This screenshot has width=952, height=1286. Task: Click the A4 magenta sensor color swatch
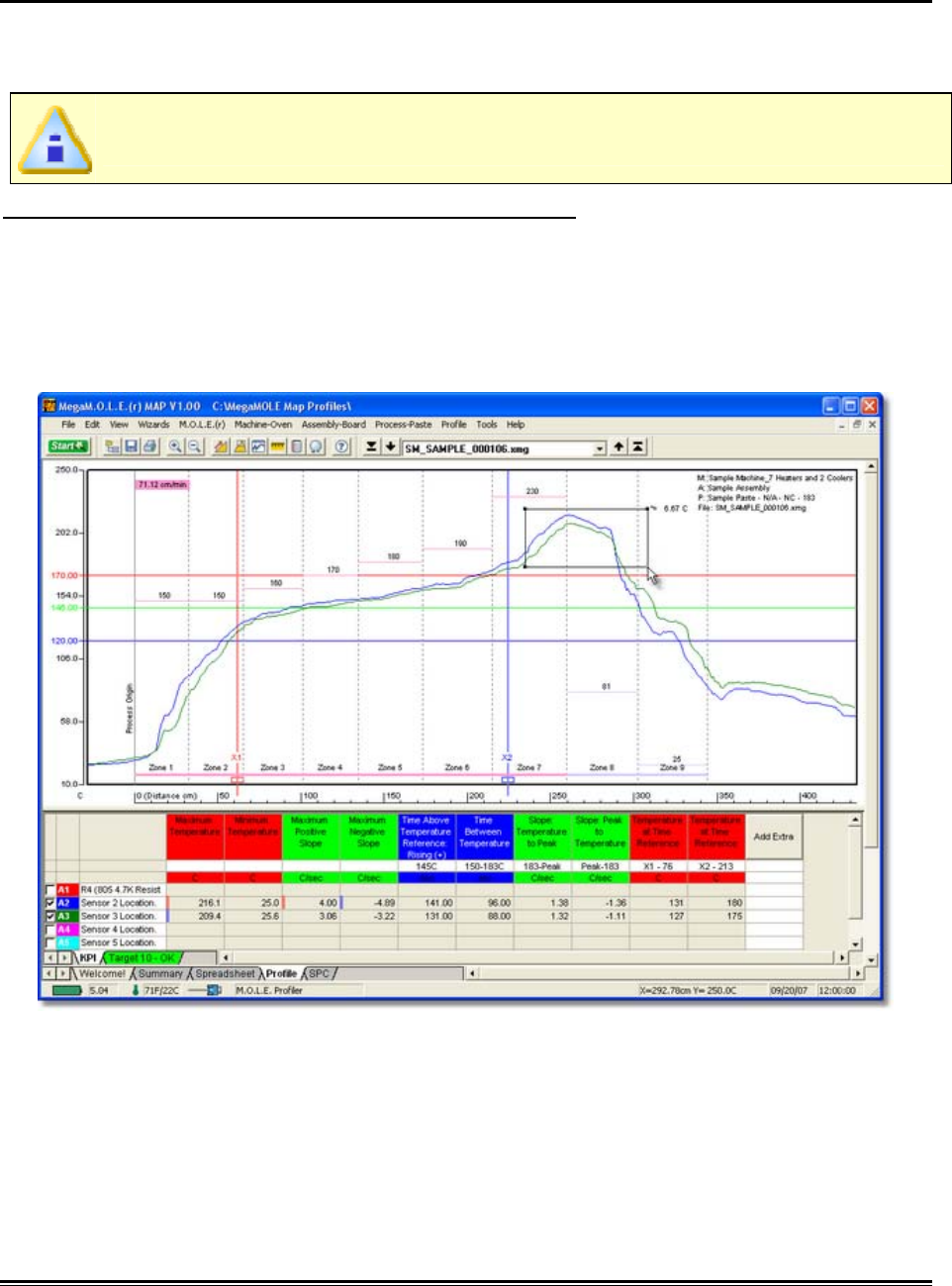point(67,930)
